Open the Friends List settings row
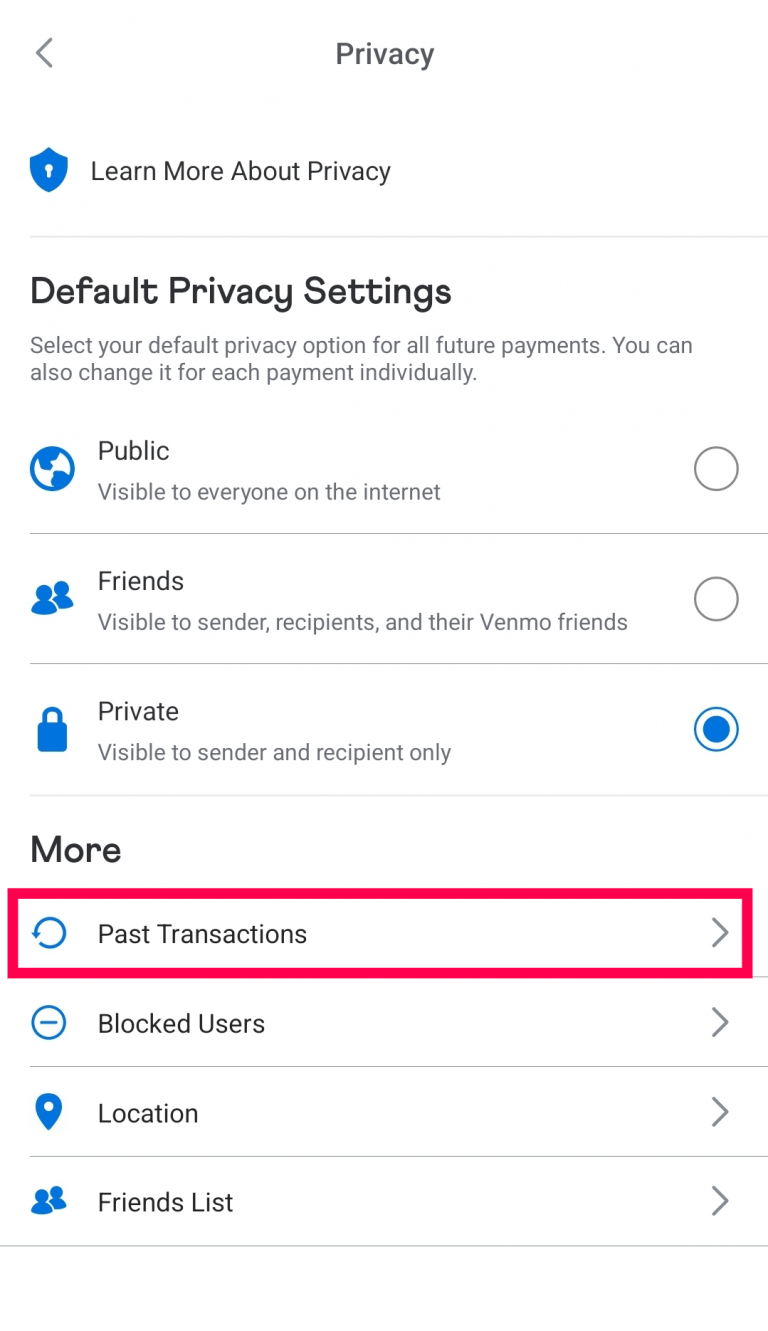 (384, 1201)
